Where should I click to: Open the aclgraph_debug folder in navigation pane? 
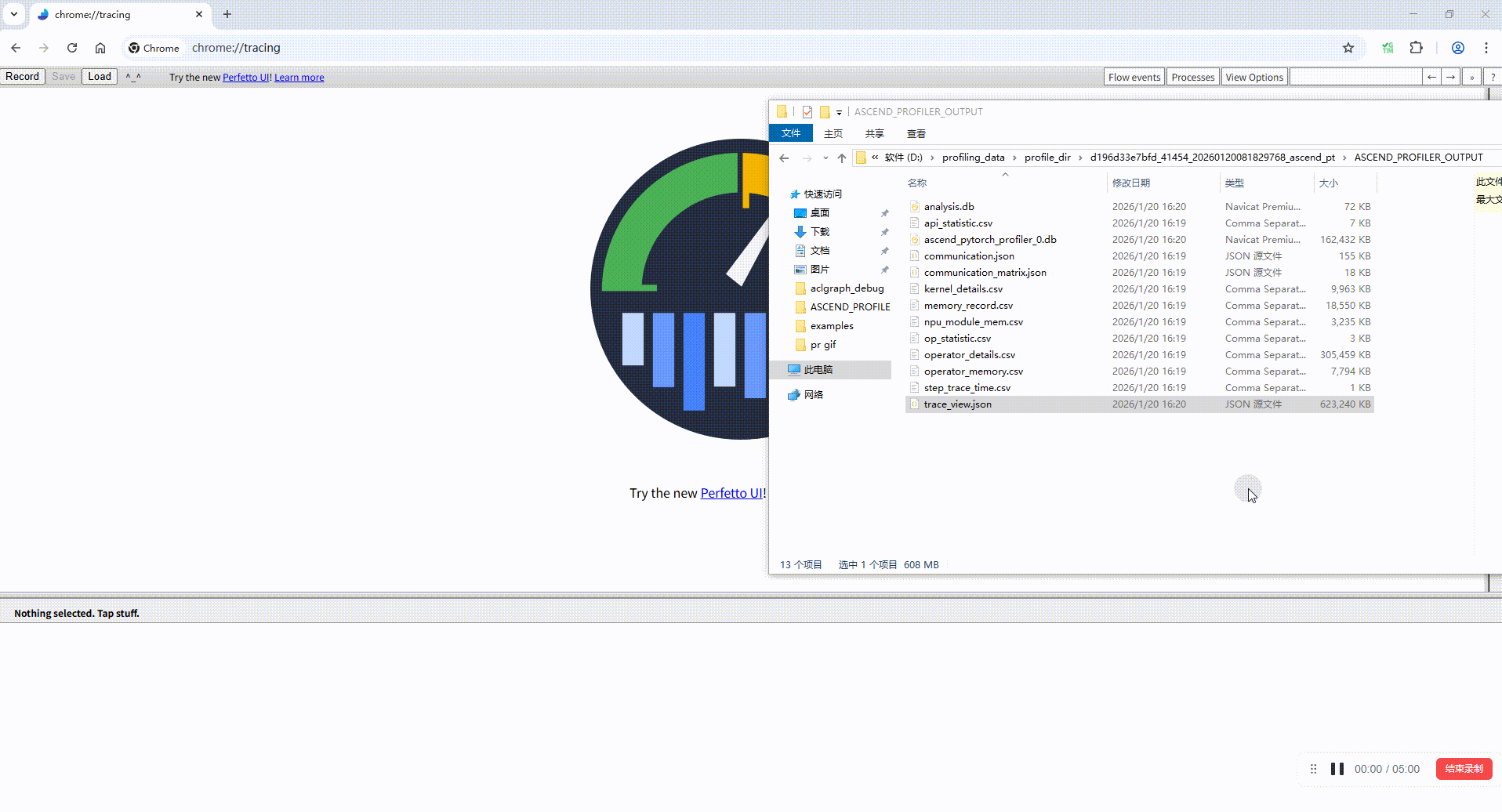pyautogui.click(x=847, y=288)
